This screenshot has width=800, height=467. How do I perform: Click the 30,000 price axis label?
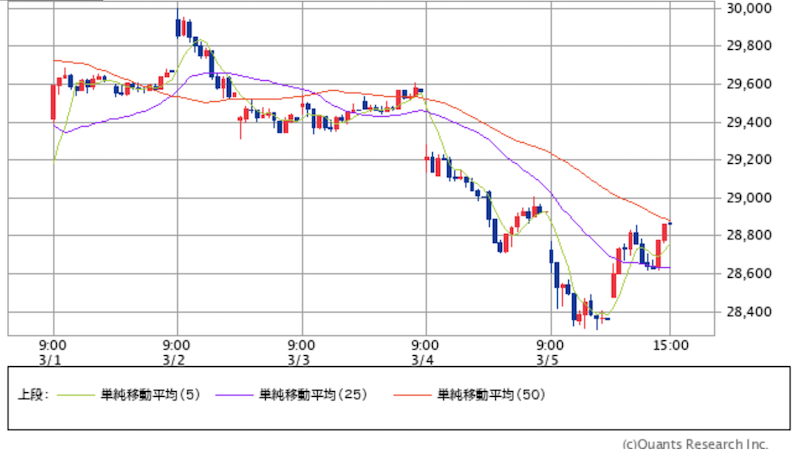[x=749, y=8]
